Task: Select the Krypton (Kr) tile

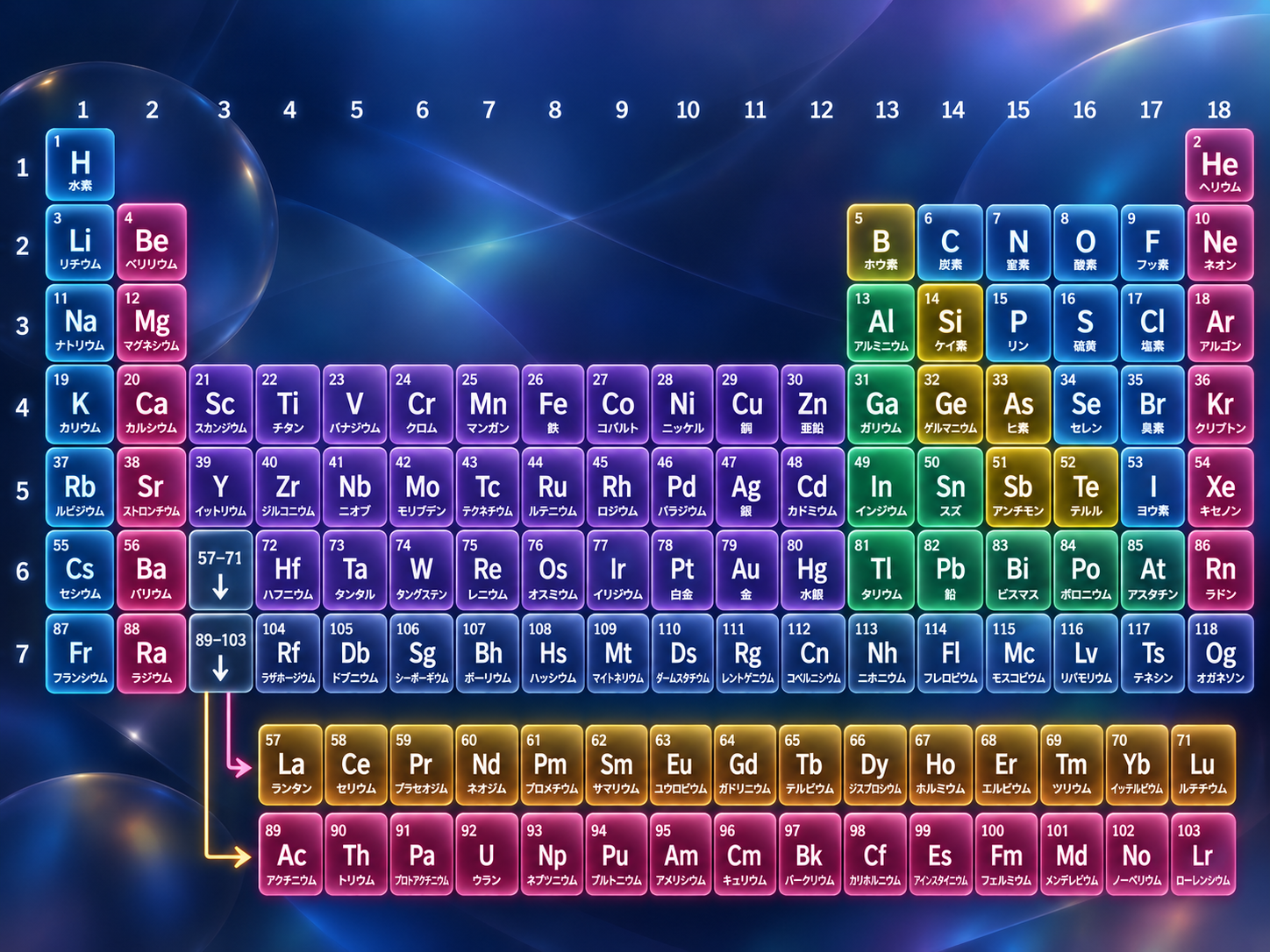Action: click(x=1219, y=404)
